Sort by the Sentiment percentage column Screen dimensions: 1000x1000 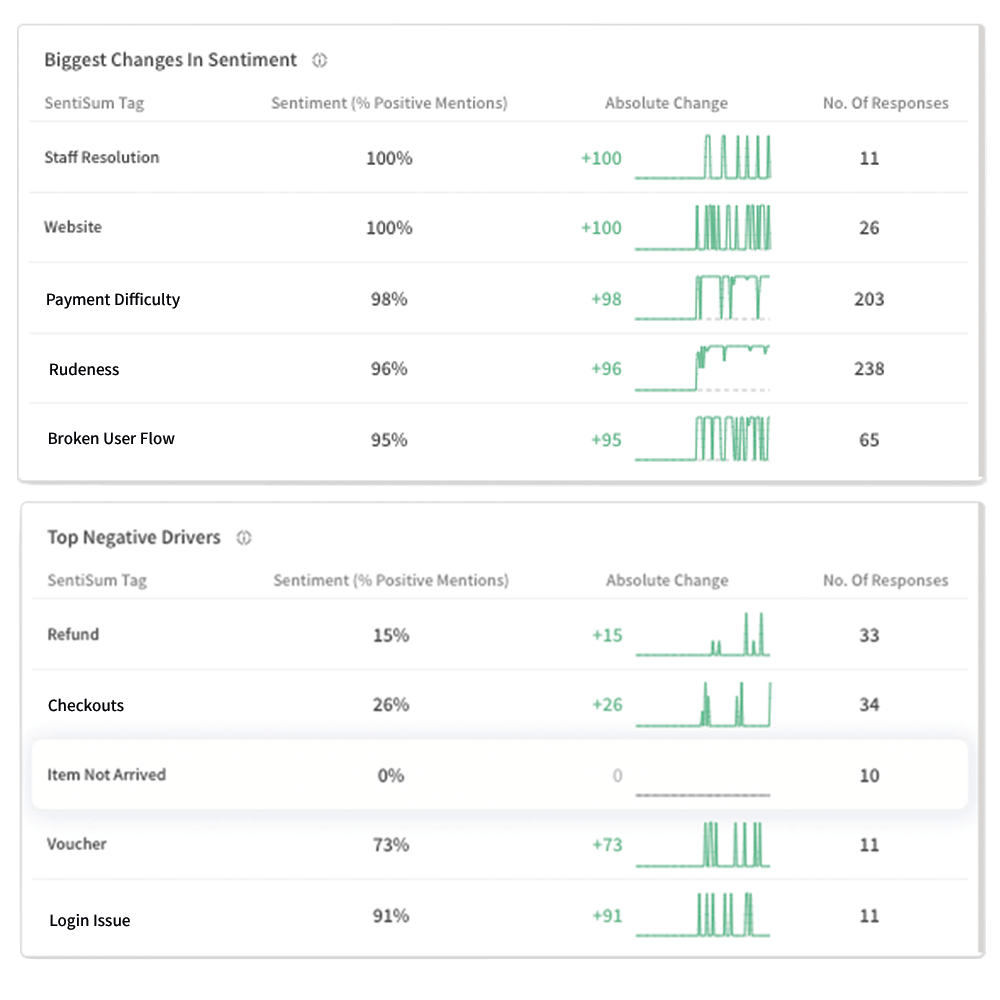(389, 103)
